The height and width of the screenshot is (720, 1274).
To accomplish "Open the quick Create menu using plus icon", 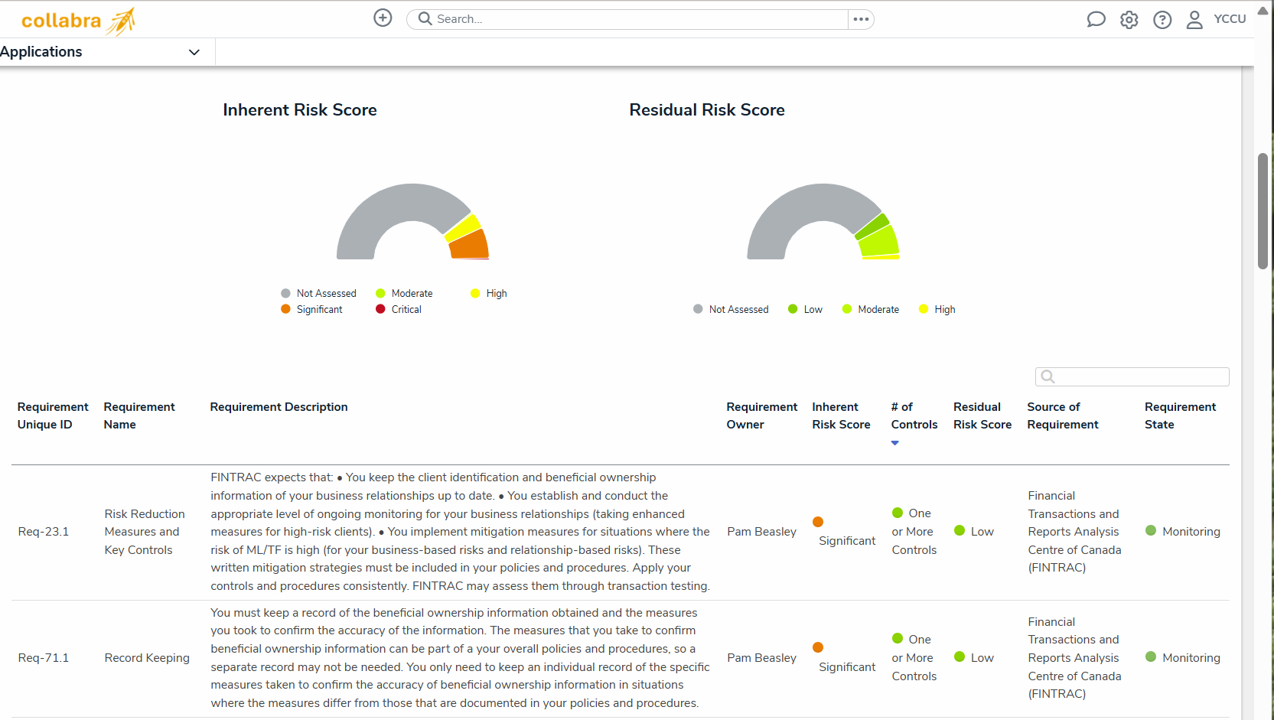I will tap(382, 17).
